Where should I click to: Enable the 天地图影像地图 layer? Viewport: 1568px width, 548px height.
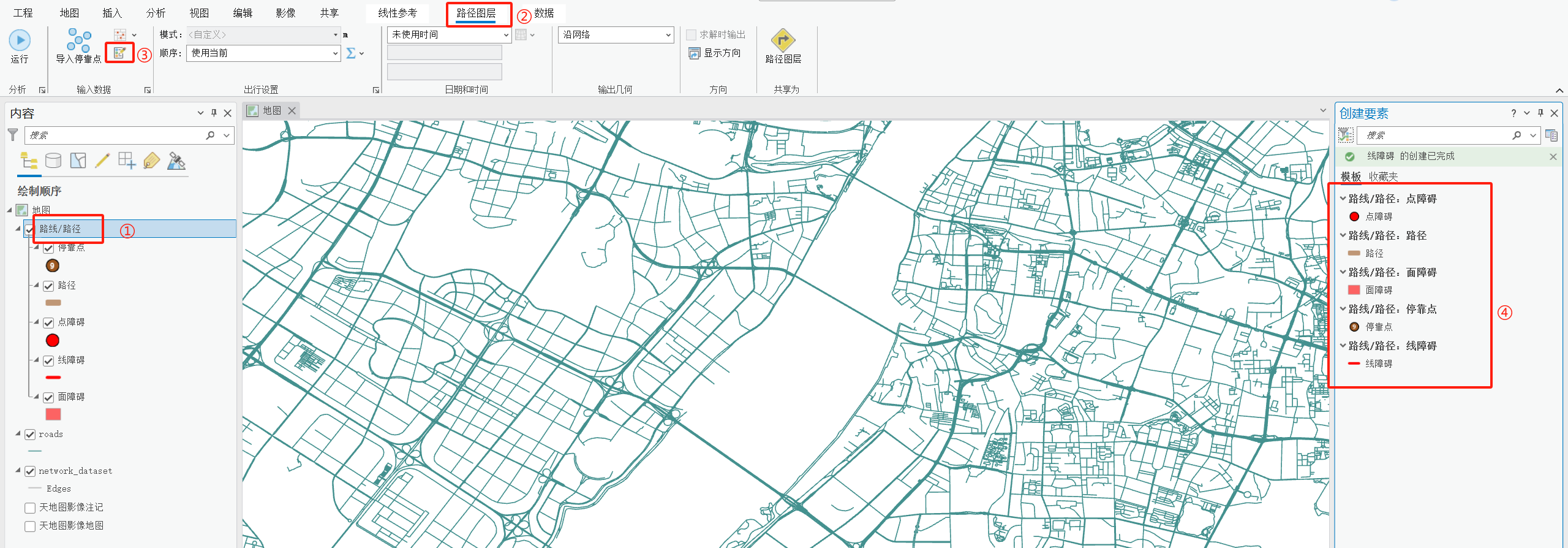pyautogui.click(x=30, y=526)
